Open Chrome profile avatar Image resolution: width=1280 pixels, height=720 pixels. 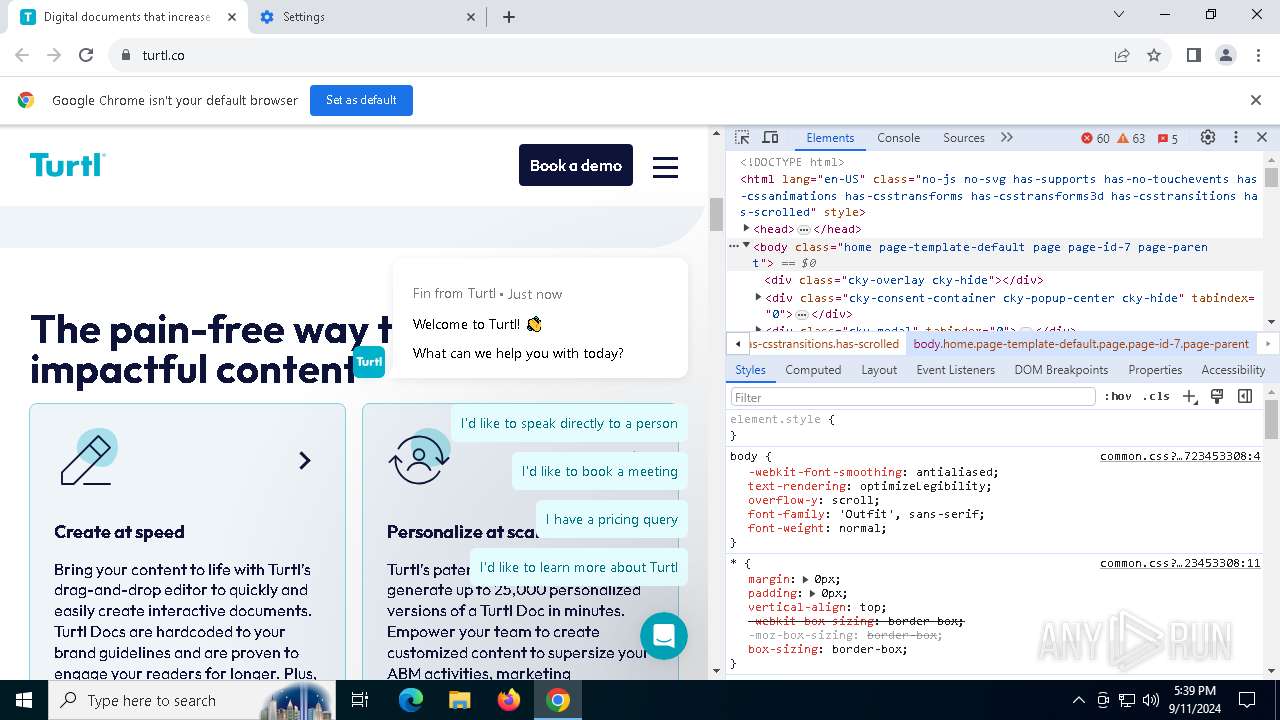pyautogui.click(x=1226, y=55)
